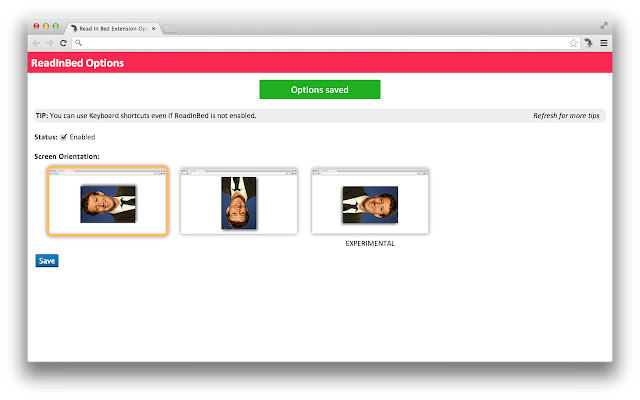640x400 pixels.
Task: Click the Save button
Action: (47, 260)
